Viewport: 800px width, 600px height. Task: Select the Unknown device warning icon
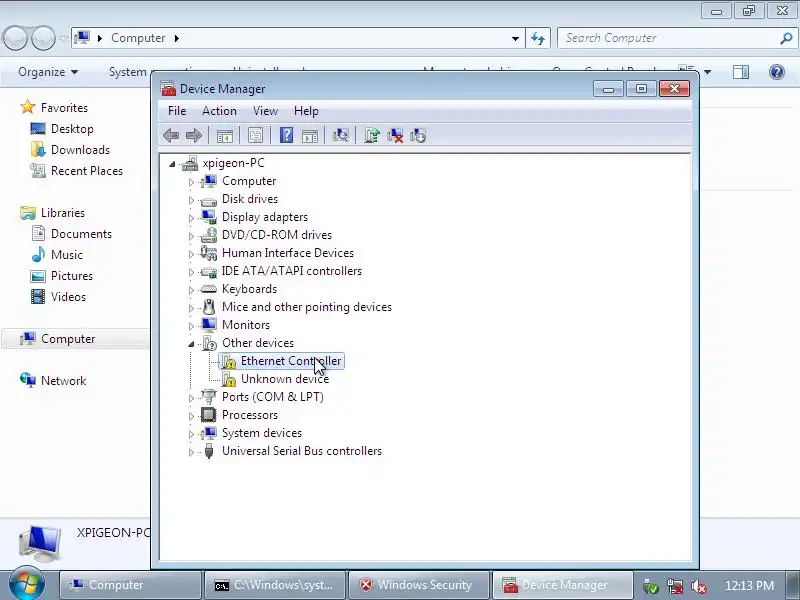[x=229, y=379]
